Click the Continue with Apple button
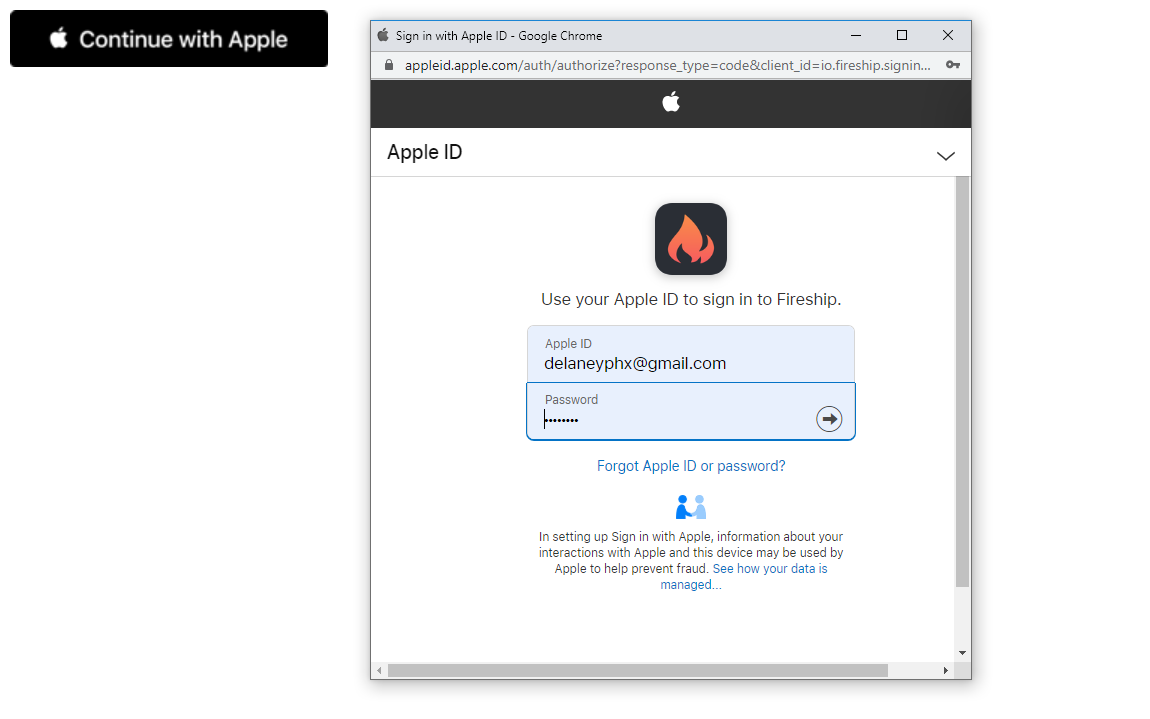The width and height of the screenshot is (1150, 719). point(168,38)
